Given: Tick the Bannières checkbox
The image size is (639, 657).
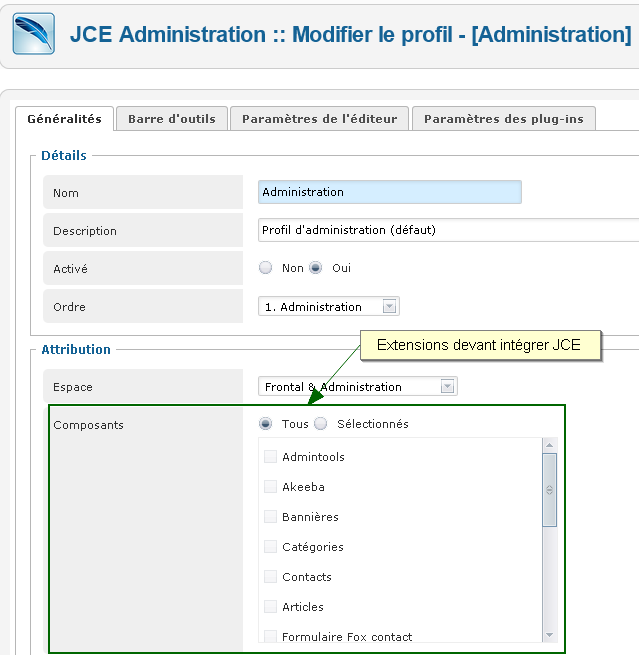Looking at the screenshot, I should (270, 517).
